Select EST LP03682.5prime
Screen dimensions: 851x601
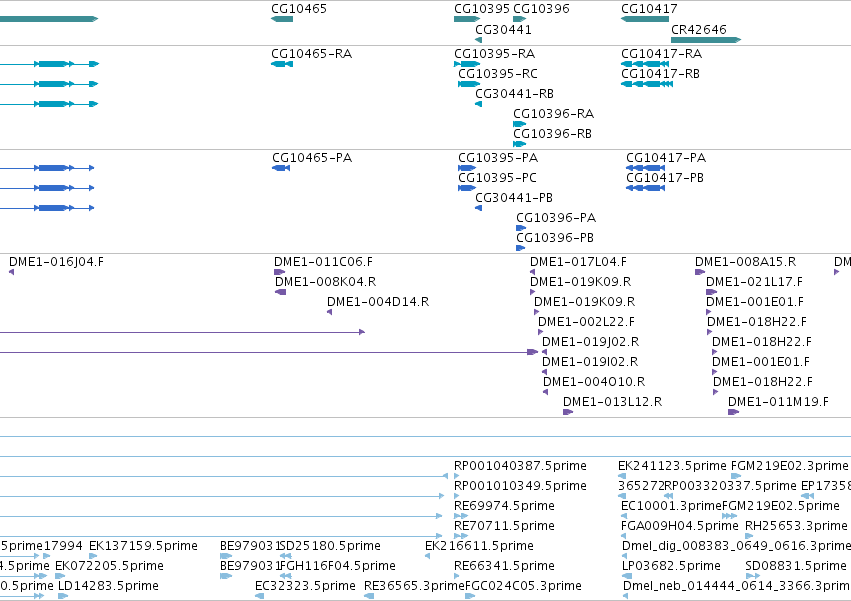tap(671, 566)
